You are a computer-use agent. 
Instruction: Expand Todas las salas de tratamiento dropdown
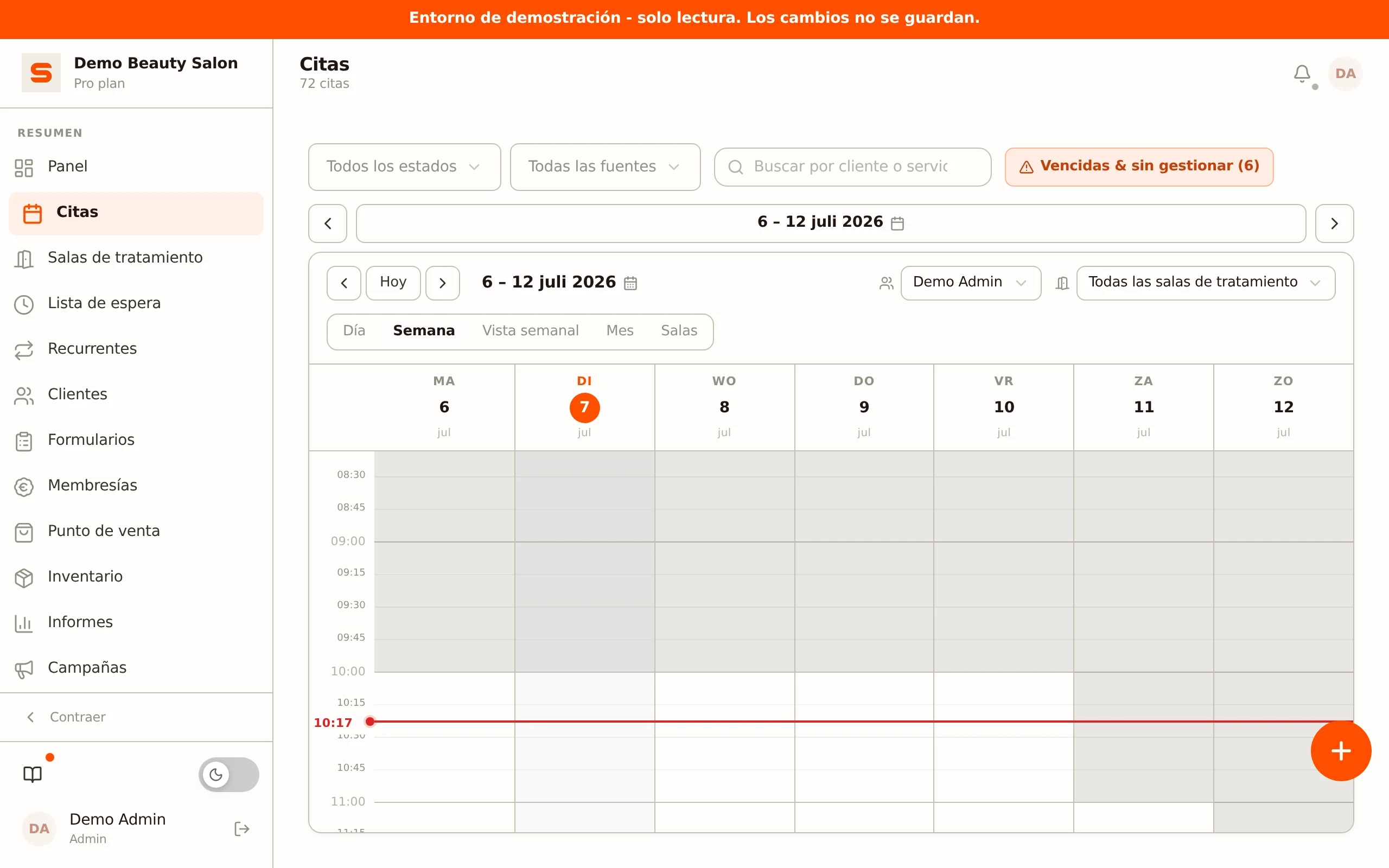click(1205, 283)
